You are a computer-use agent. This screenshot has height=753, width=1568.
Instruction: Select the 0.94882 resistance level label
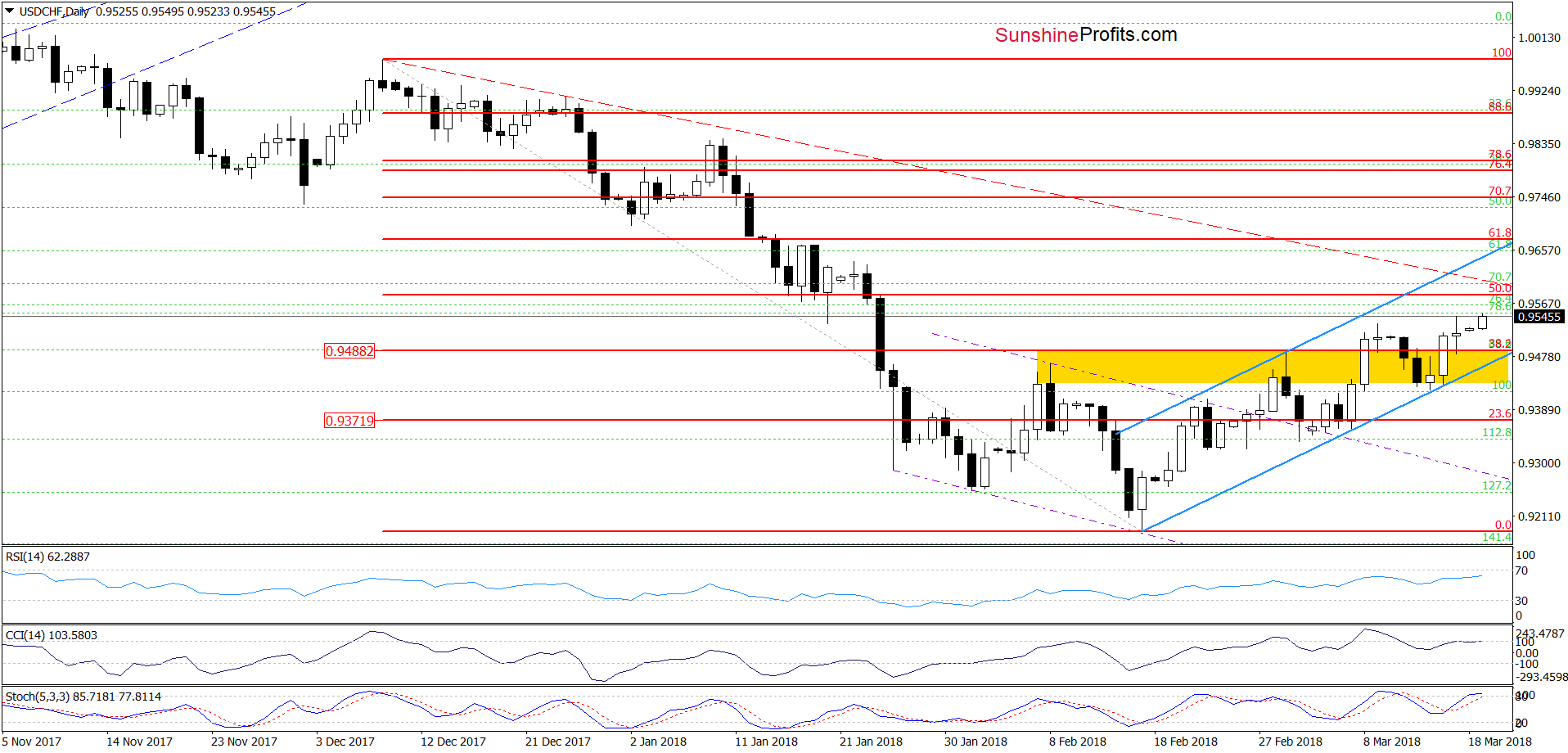[349, 351]
